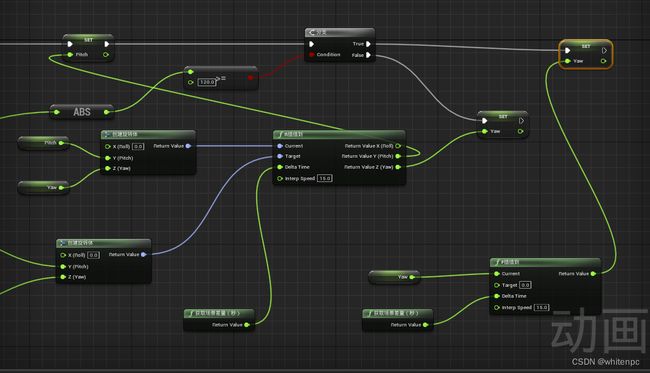Click the Return Value pin on float interp node

tap(593, 274)
